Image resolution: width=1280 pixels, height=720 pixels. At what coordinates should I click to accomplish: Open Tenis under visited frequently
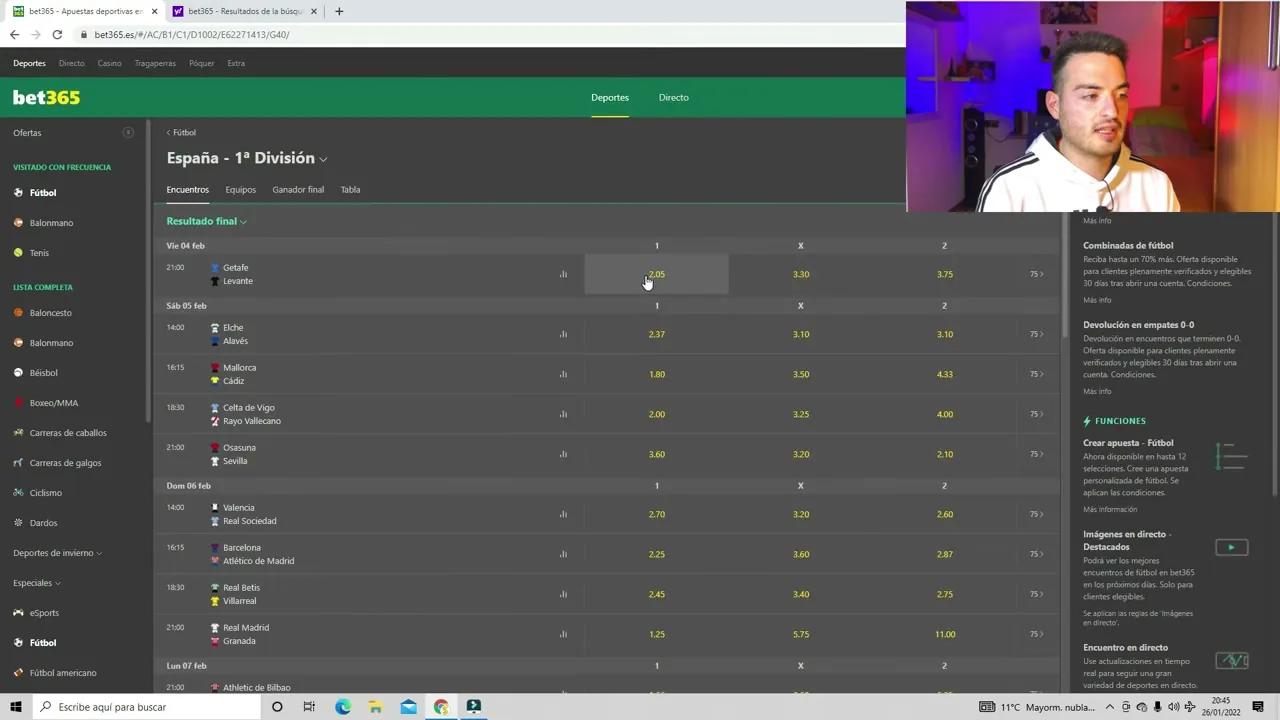coord(39,252)
